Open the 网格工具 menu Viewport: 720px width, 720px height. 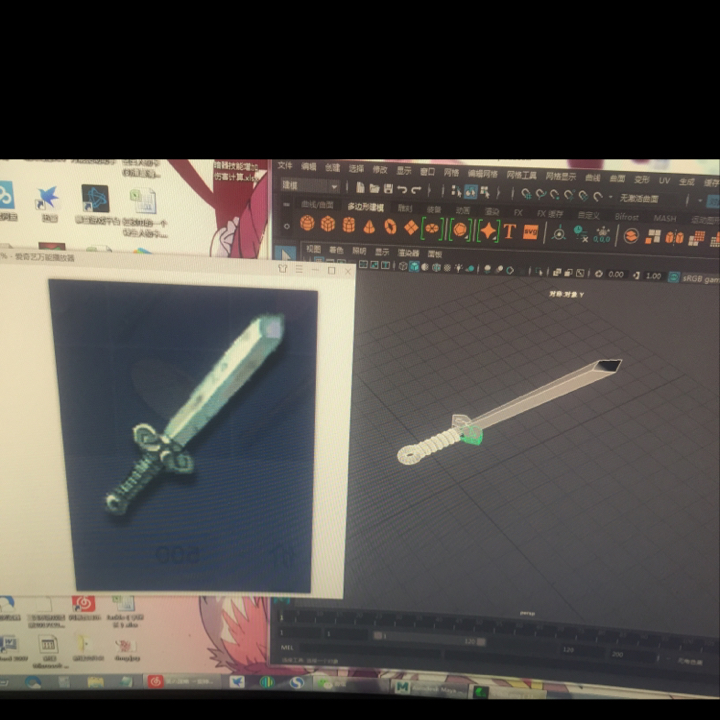[522, 175]
